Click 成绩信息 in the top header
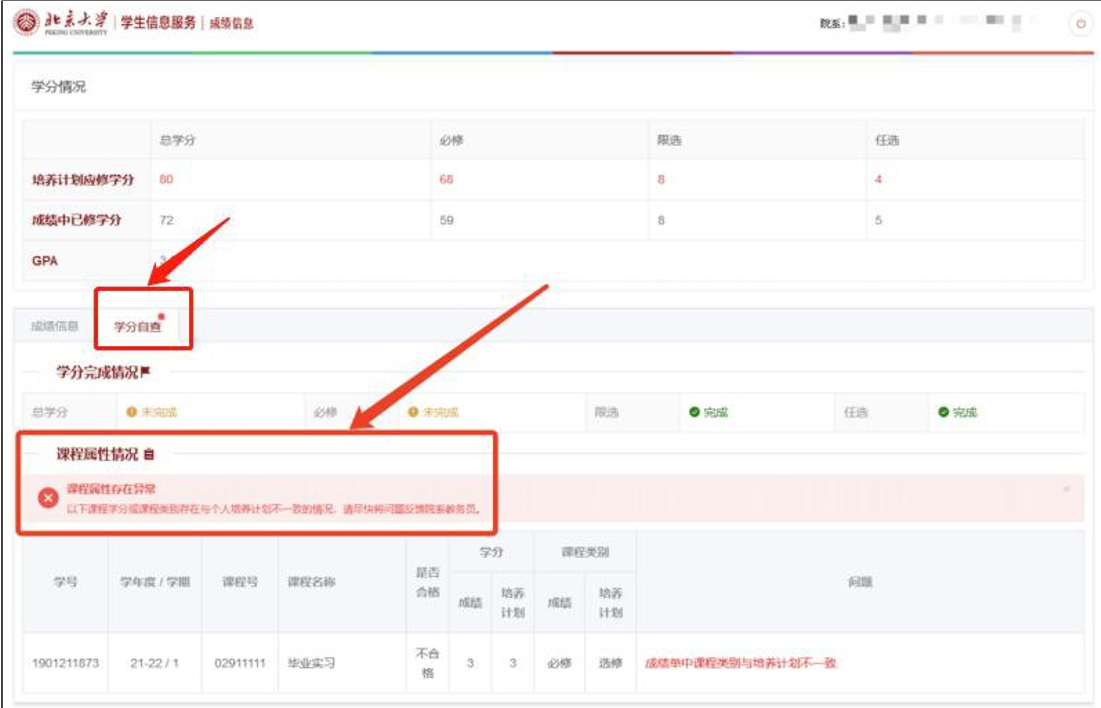Viewport: 1101px width, 708px height. (x=231, y=24)
